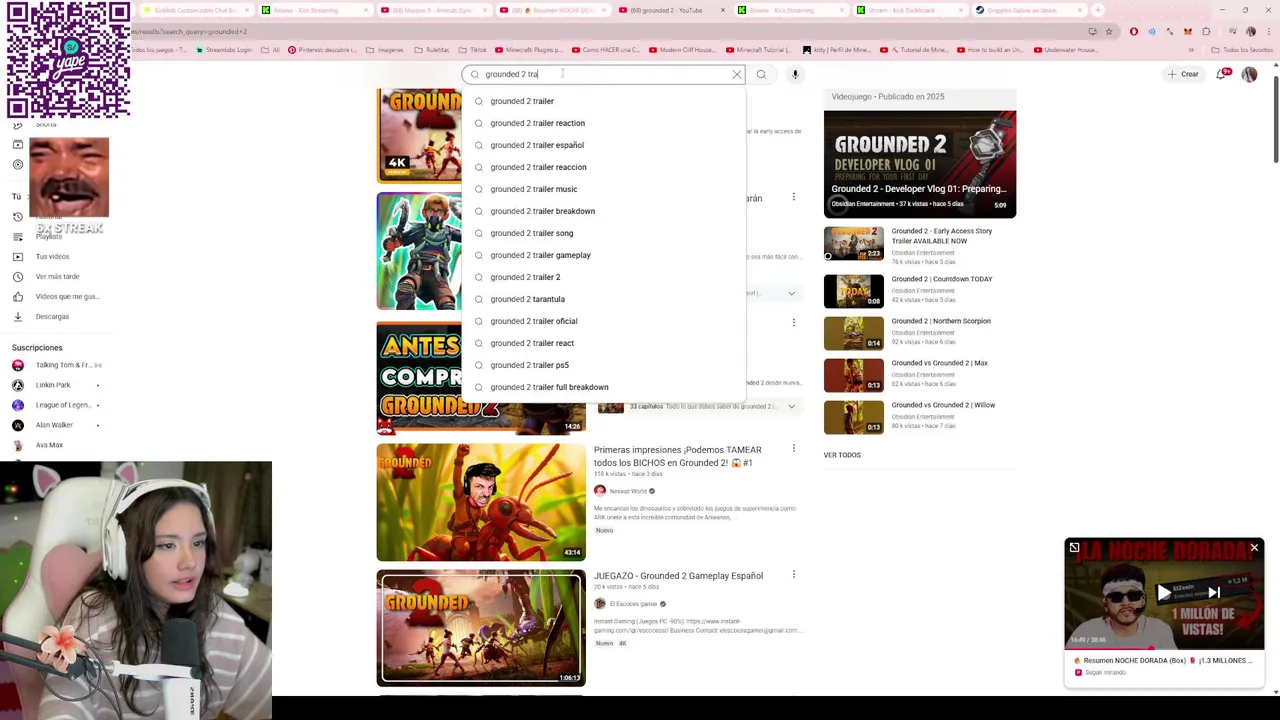The width and height of the screenshot is (1280, 720).
Task: Open options menu for Primeras impresiones video
Action: [x=794, y=448]
